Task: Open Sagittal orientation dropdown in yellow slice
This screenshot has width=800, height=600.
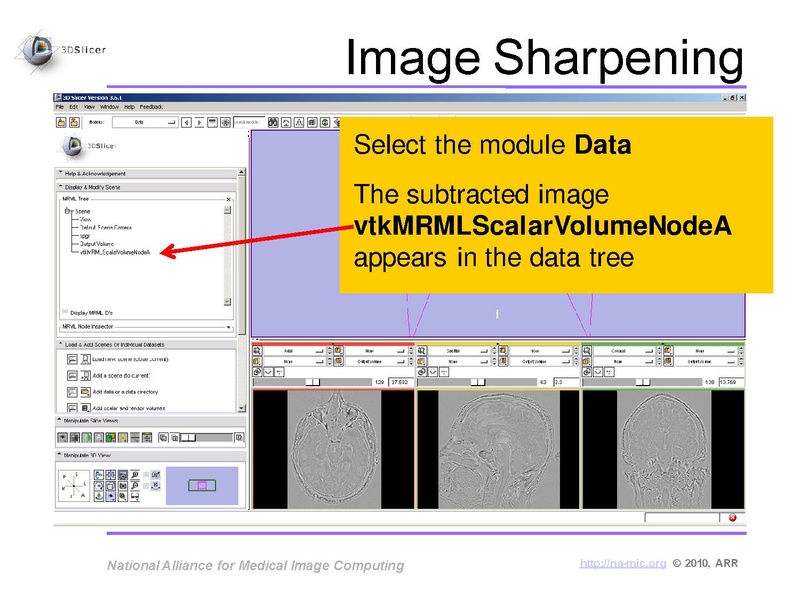Action: pos(459,351)
